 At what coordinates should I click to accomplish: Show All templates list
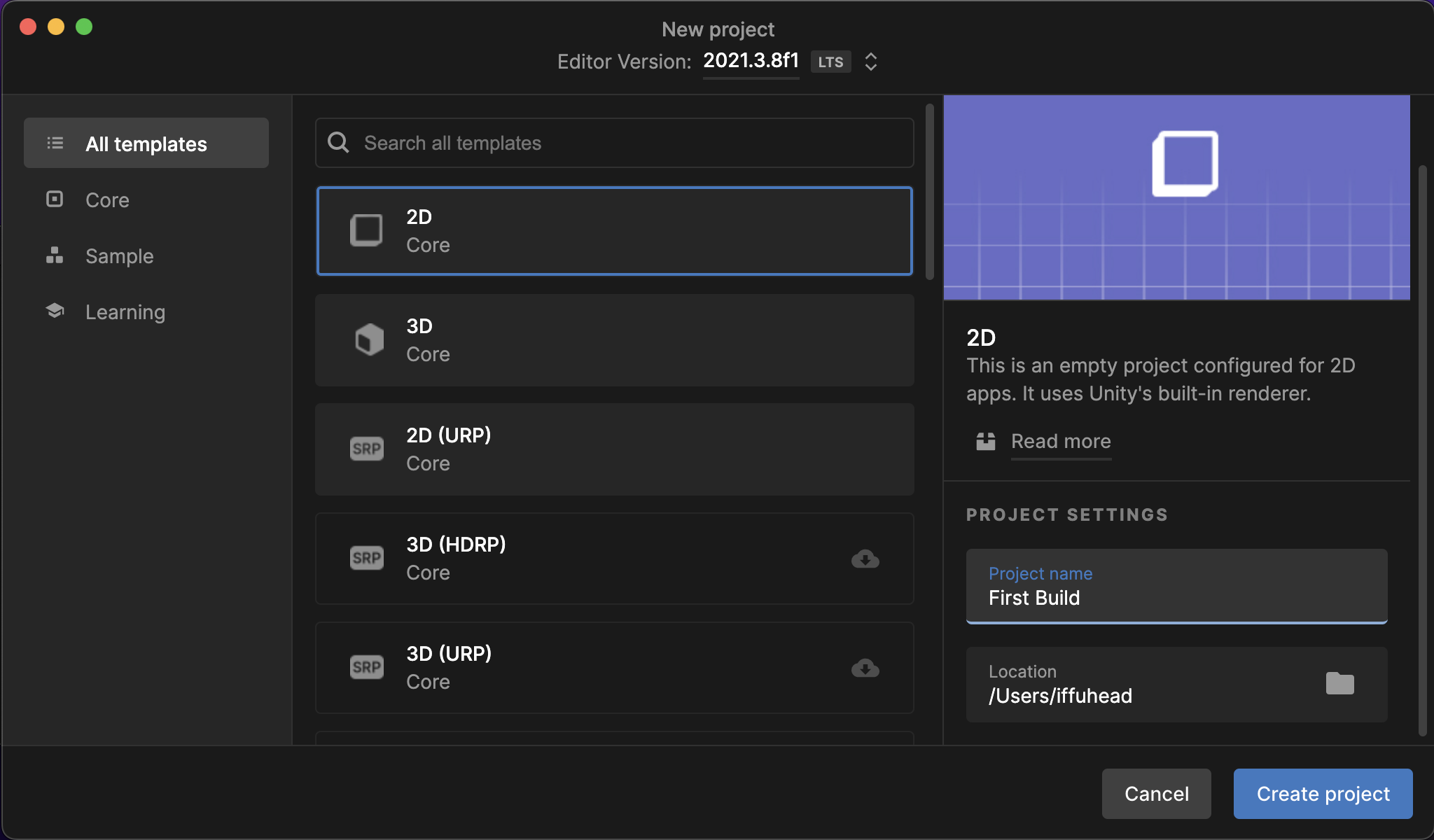pyautogui.click(x=146, y=143)
